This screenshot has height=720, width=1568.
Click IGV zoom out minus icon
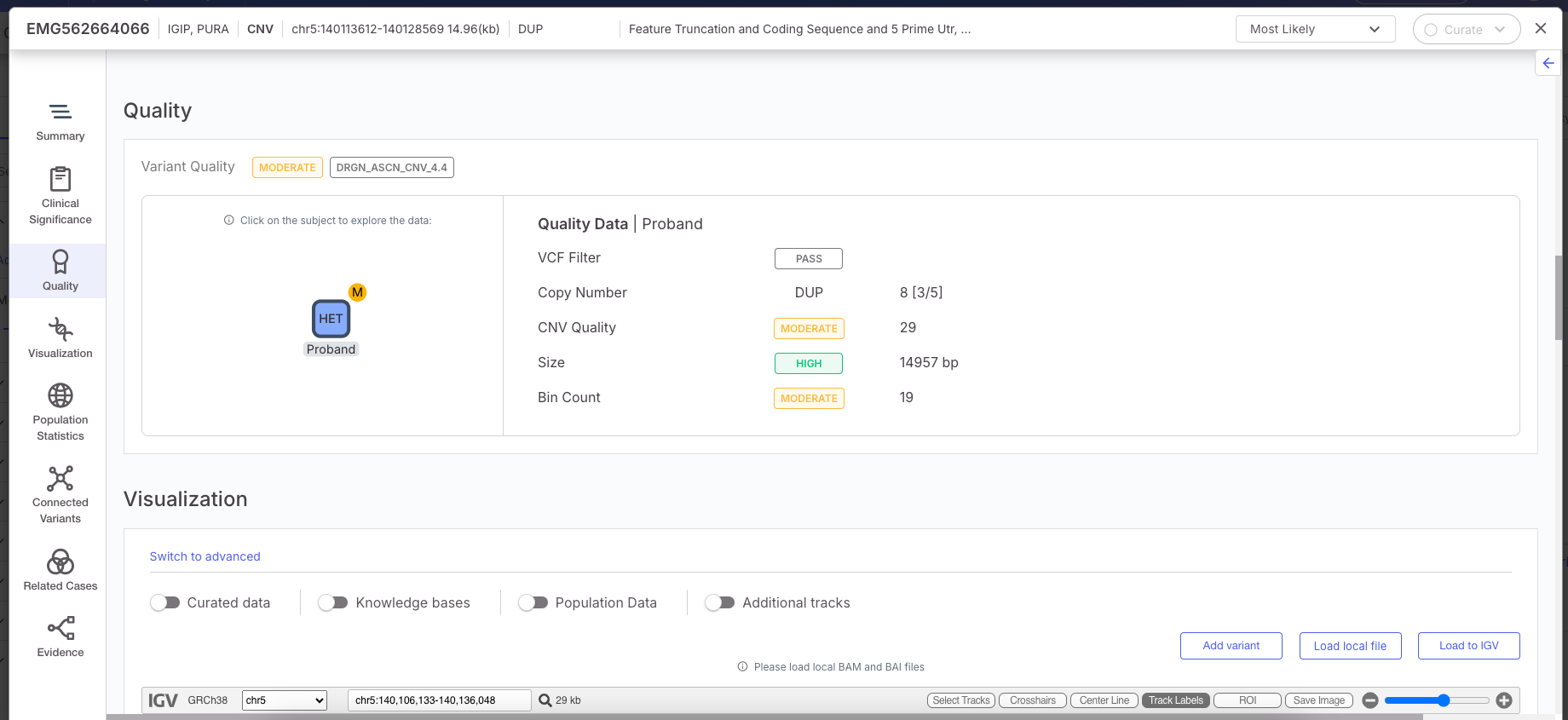click(x=1370, y=700)
